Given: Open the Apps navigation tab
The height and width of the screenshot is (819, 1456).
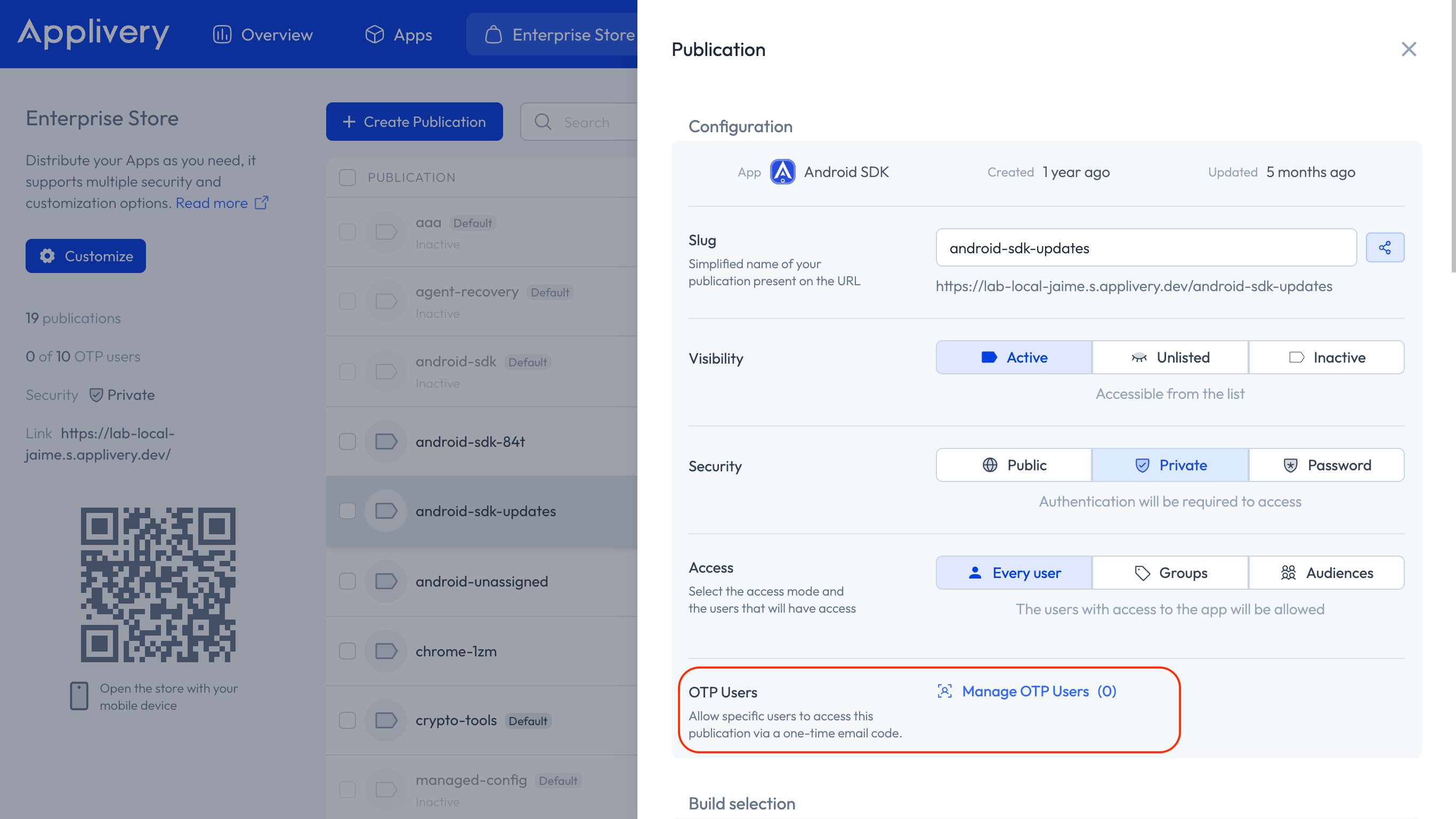Looking at the screenshot, I should [398, 35].
